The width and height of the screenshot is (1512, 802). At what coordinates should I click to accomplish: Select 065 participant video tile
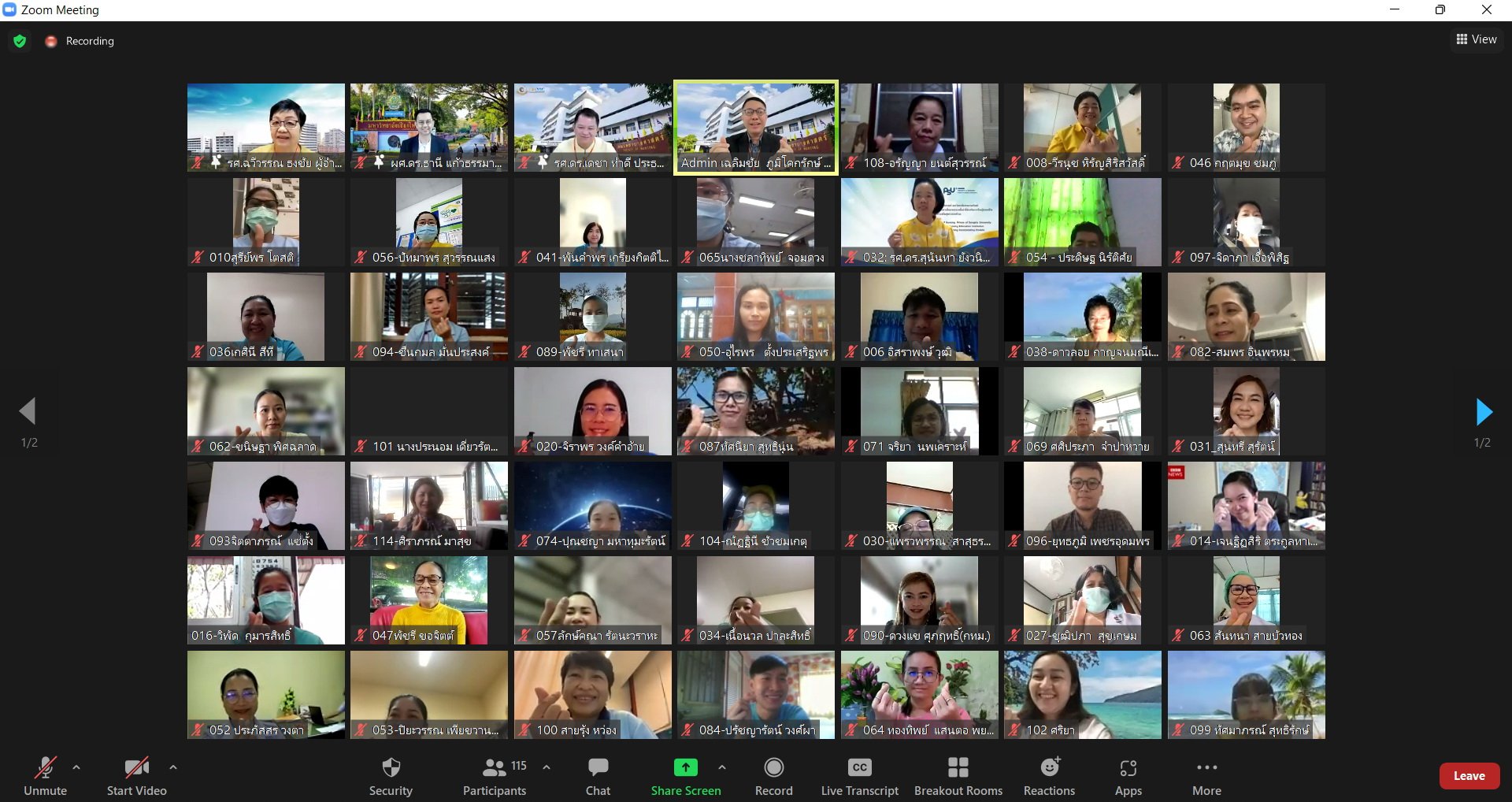coord(756,222)
